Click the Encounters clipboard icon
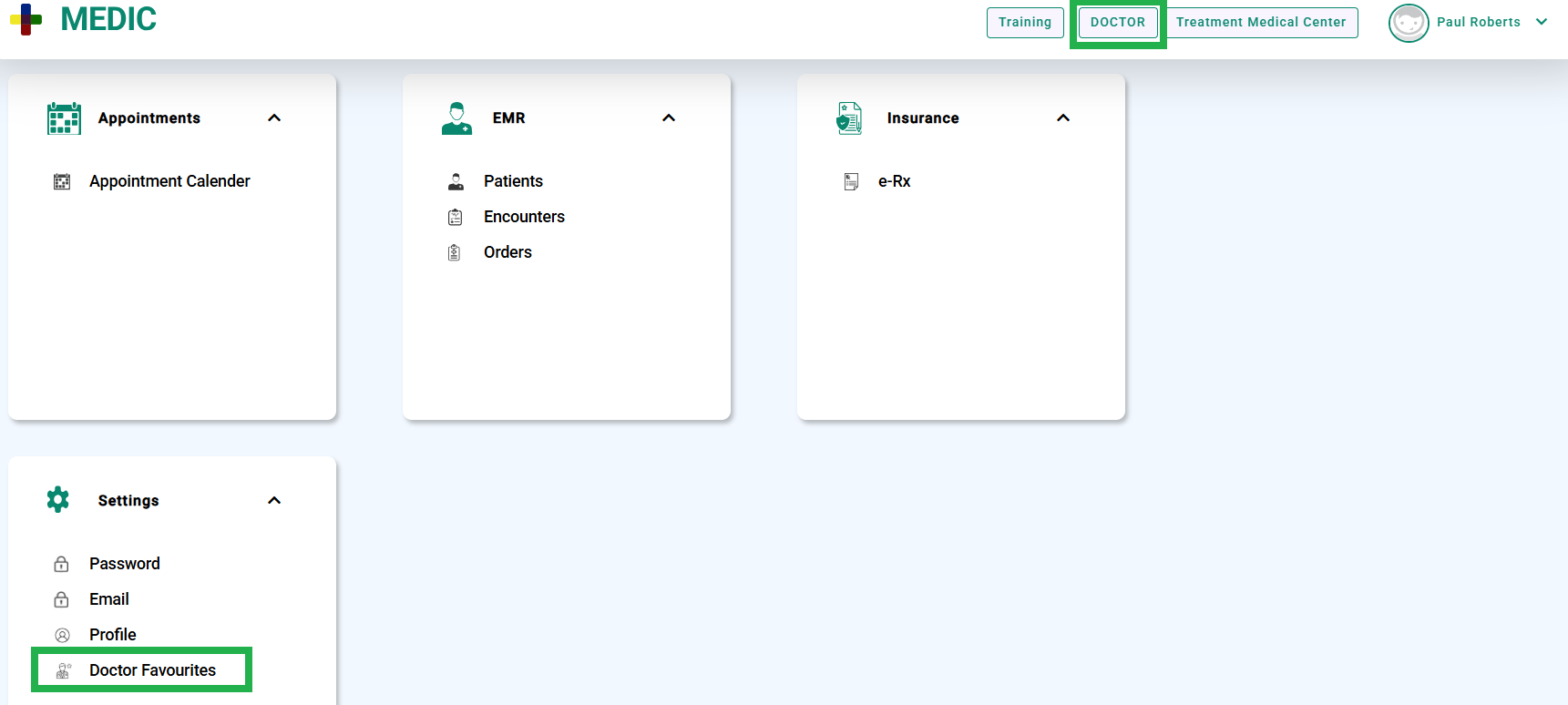Image resolution: width=1568 pixels, height=705 pixels. (456, 217)
